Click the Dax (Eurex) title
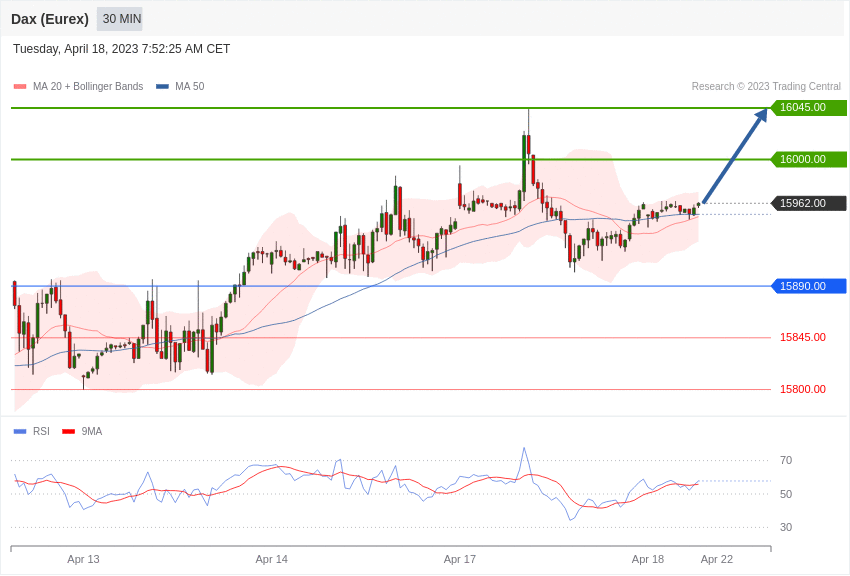The width and height of the screenshot is (850, 576). pos(50,19)
